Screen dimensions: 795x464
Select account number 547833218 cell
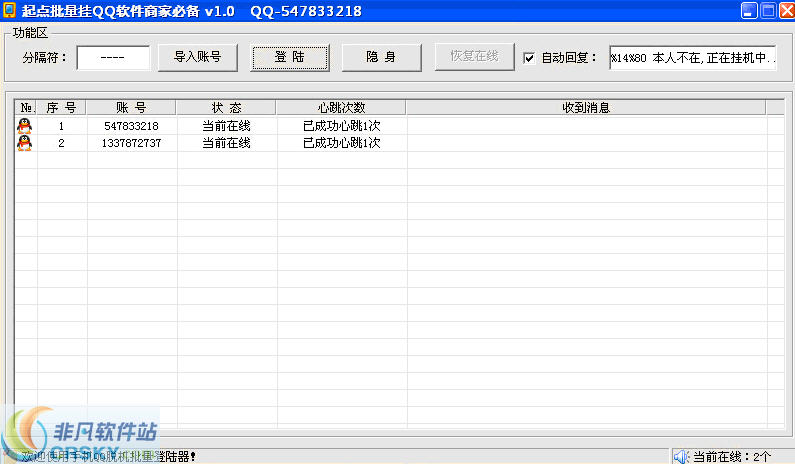(x=131, y=126)
